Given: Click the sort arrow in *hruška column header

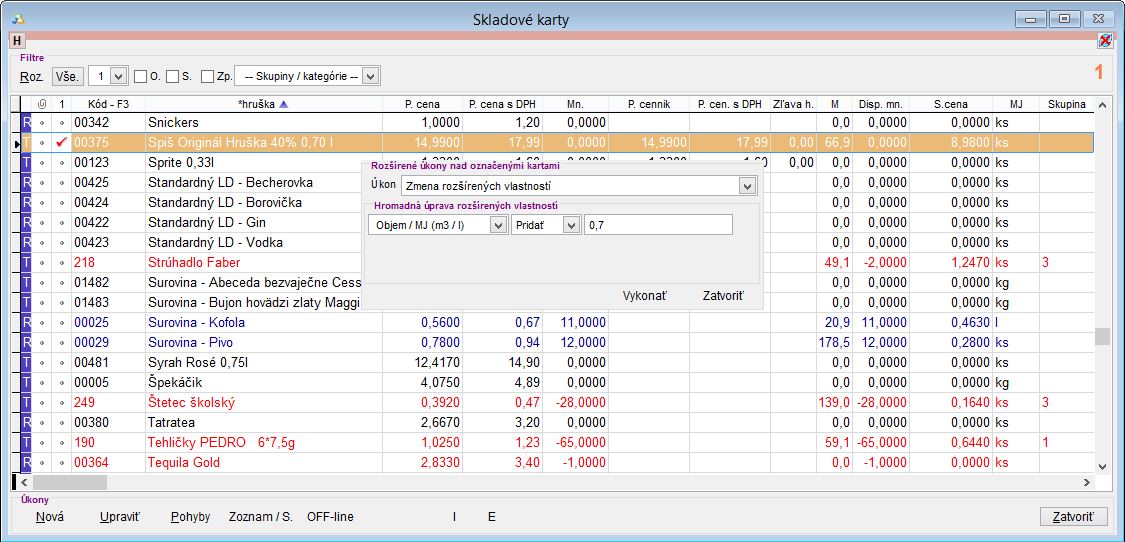Looking at the screenshot, I should coord(282,104).
